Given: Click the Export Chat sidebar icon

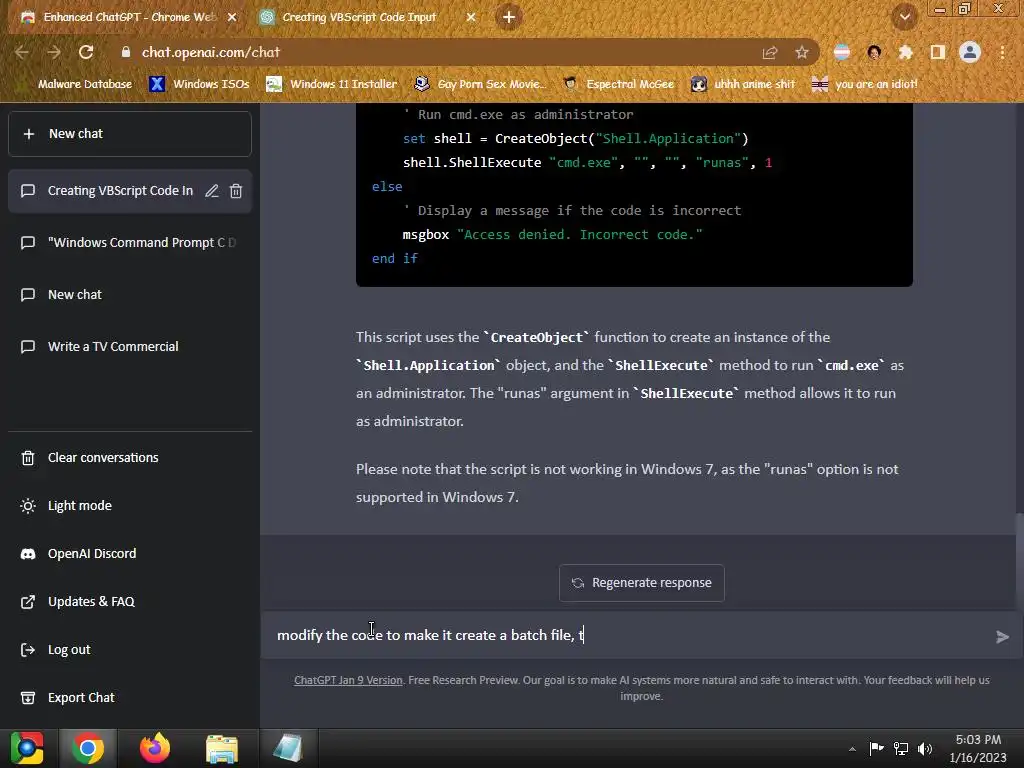Looking at the screenshot, I should [x=28, y=697].
